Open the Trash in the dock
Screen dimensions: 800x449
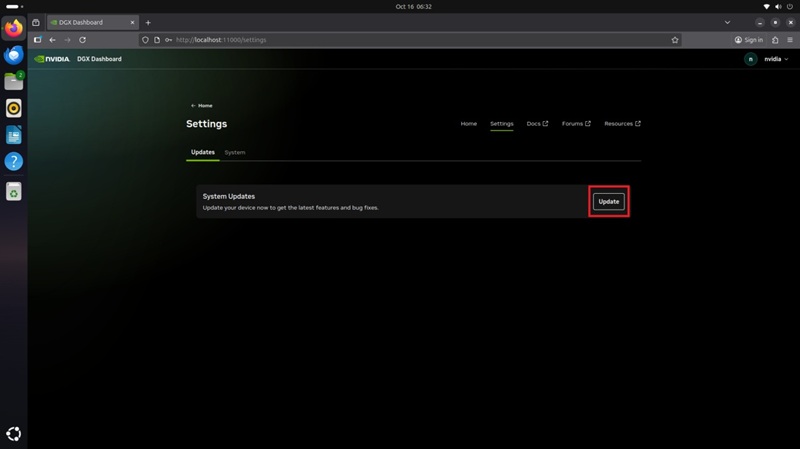pos(14,191)
